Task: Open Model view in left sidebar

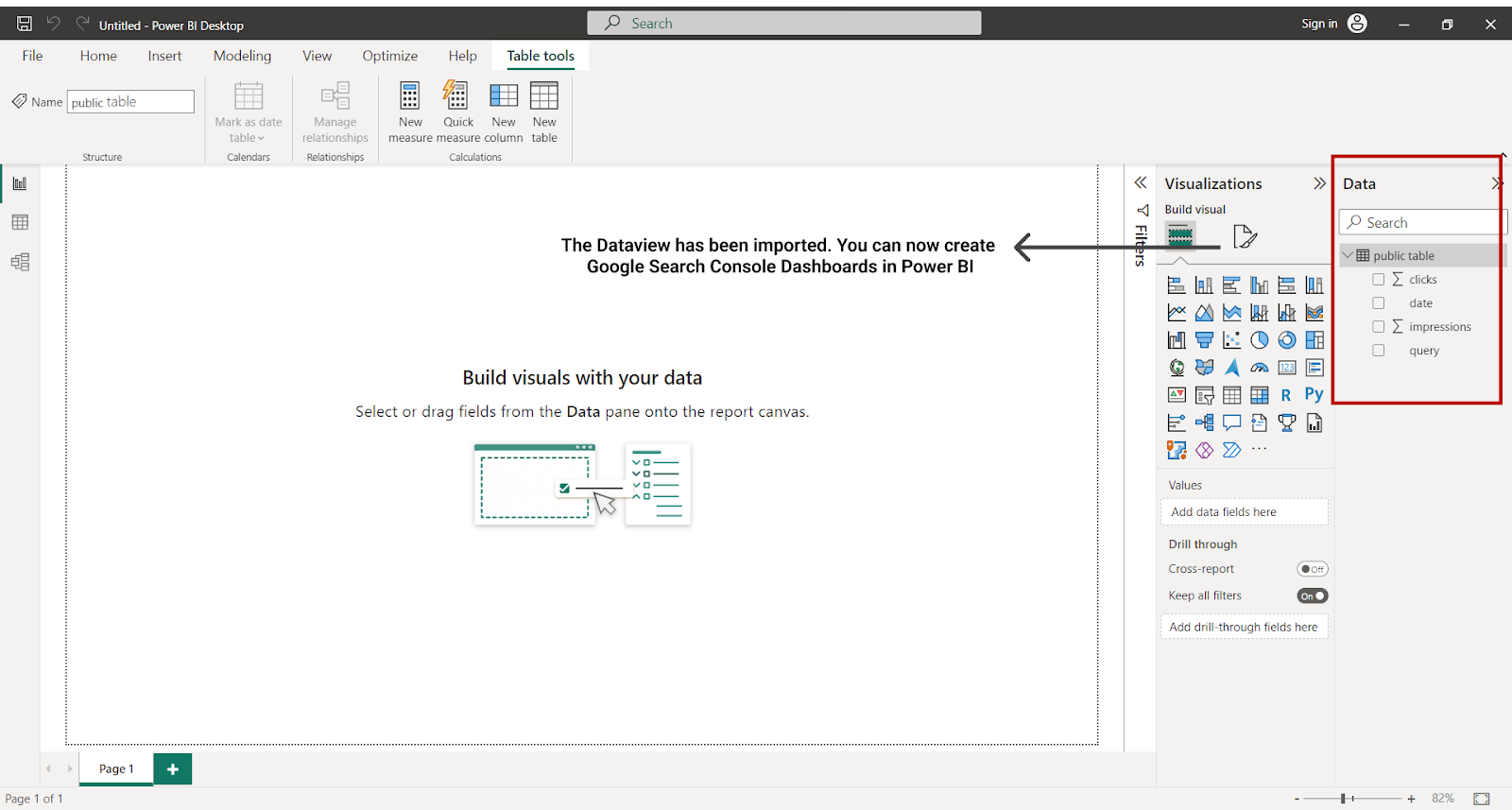Action: (20, 262)
